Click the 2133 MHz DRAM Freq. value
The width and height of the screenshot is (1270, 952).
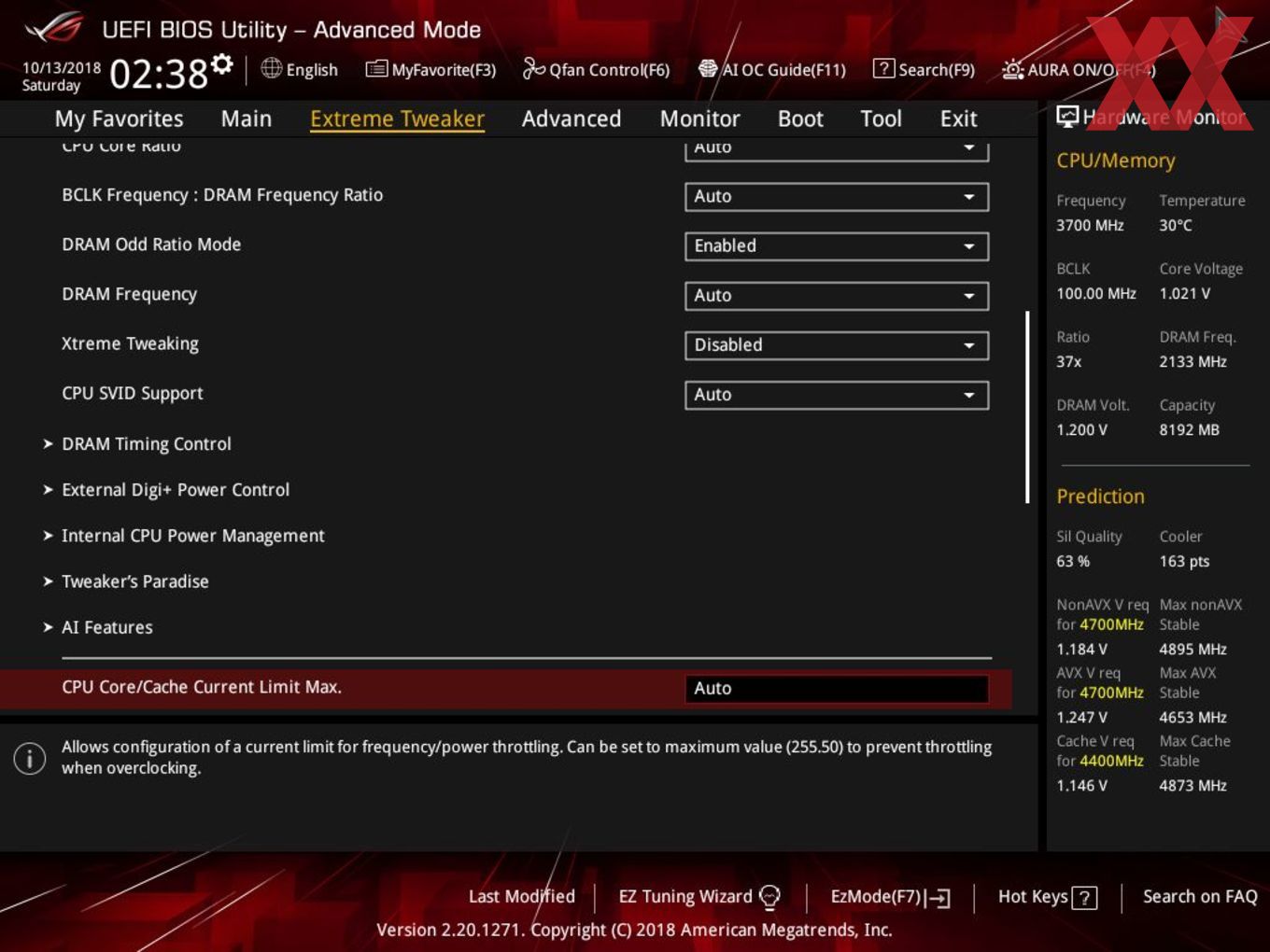point(1192,361)
